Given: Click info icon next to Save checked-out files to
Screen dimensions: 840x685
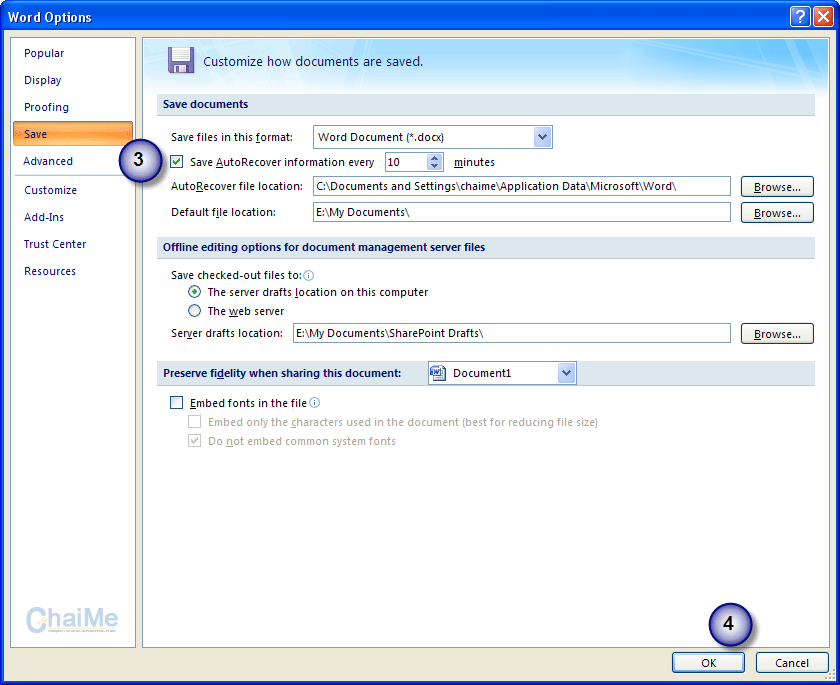Looking at the screenshot, I should tap(309, 275).
